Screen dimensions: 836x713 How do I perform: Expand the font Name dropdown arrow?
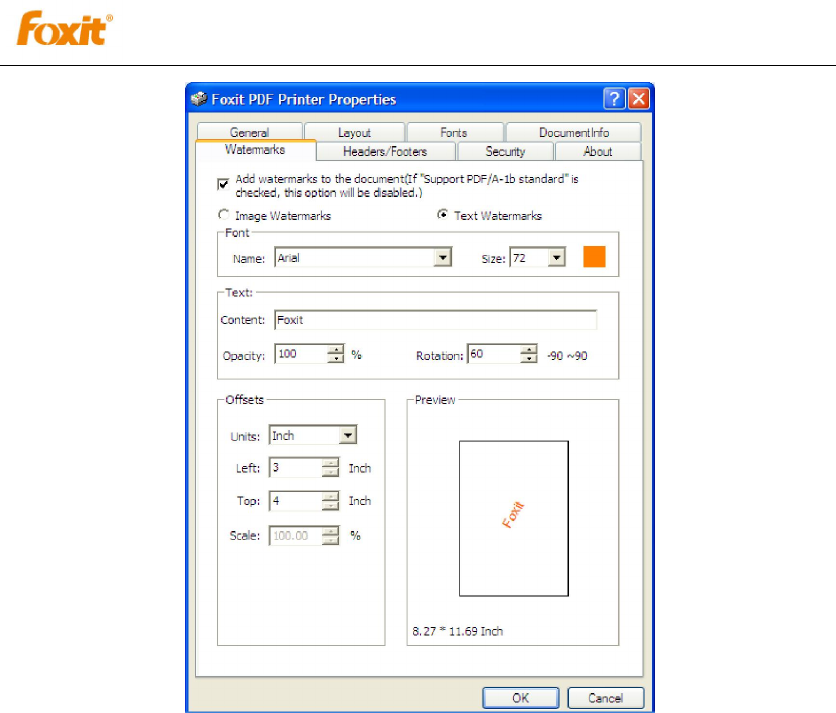tap(443, 258)
